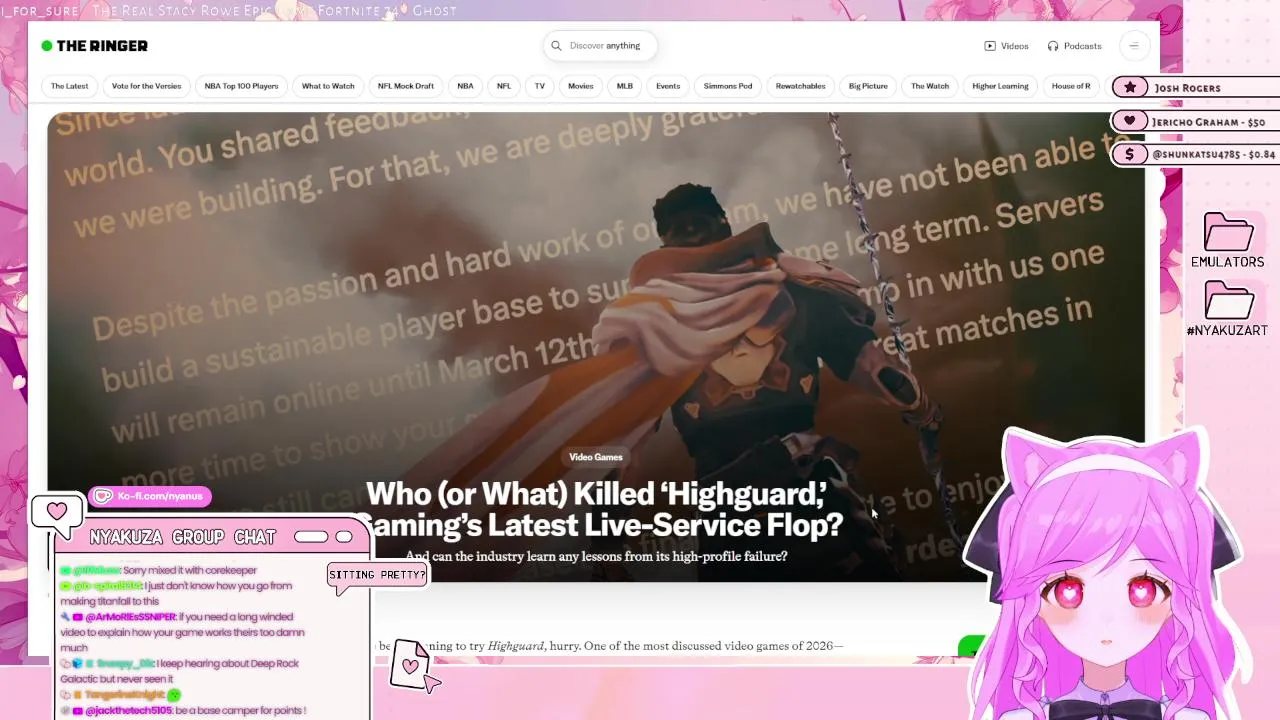Image resolution: width=1280 pixels, height=720 pixels.
Task: Click the #NYAKUZART folder icon
Action: pyautogui.click(x=1228, y=302)
